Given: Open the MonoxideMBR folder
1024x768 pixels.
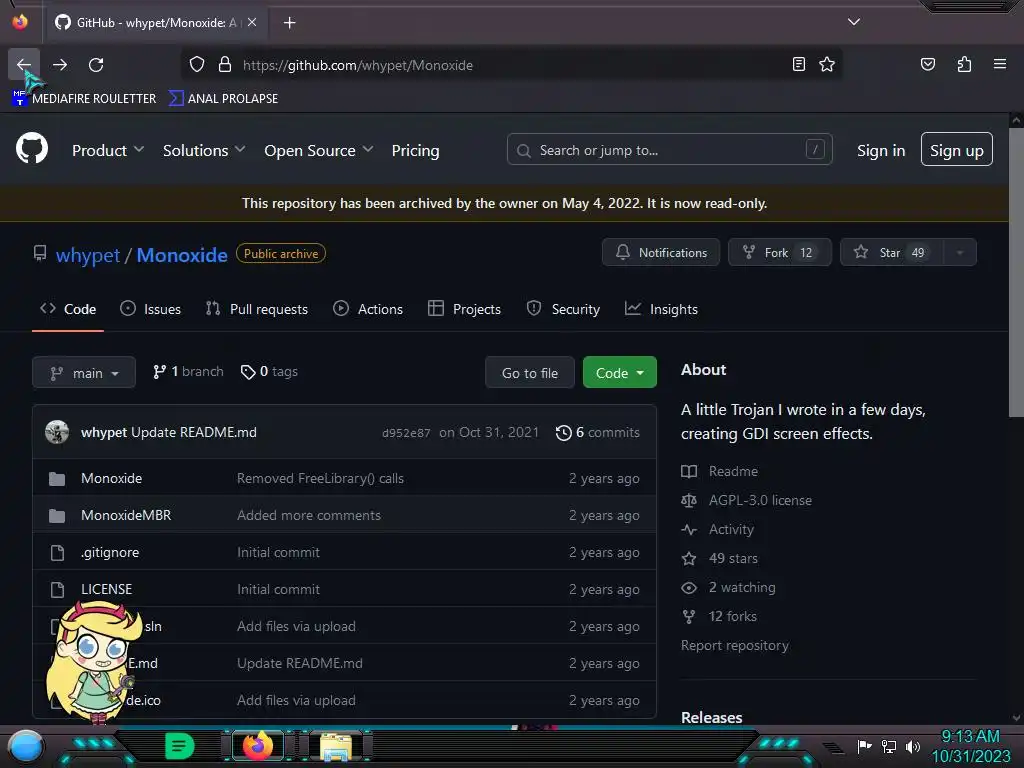Looking at the screenshot, I should (x=126, y=515).
